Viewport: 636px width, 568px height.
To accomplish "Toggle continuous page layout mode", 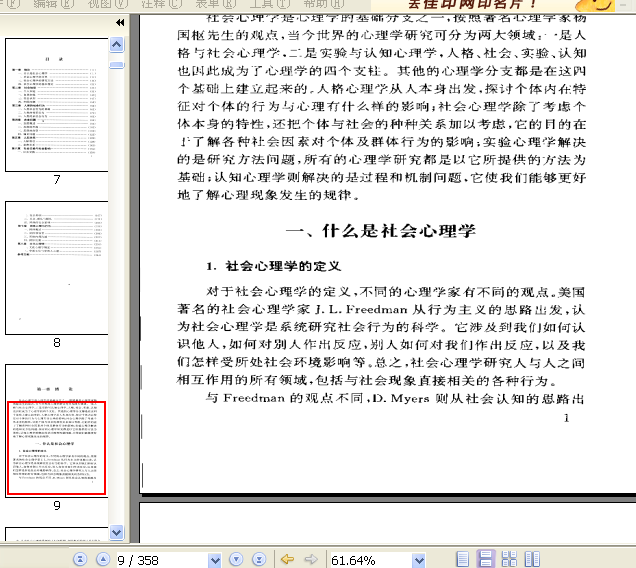I will (486, 559).
